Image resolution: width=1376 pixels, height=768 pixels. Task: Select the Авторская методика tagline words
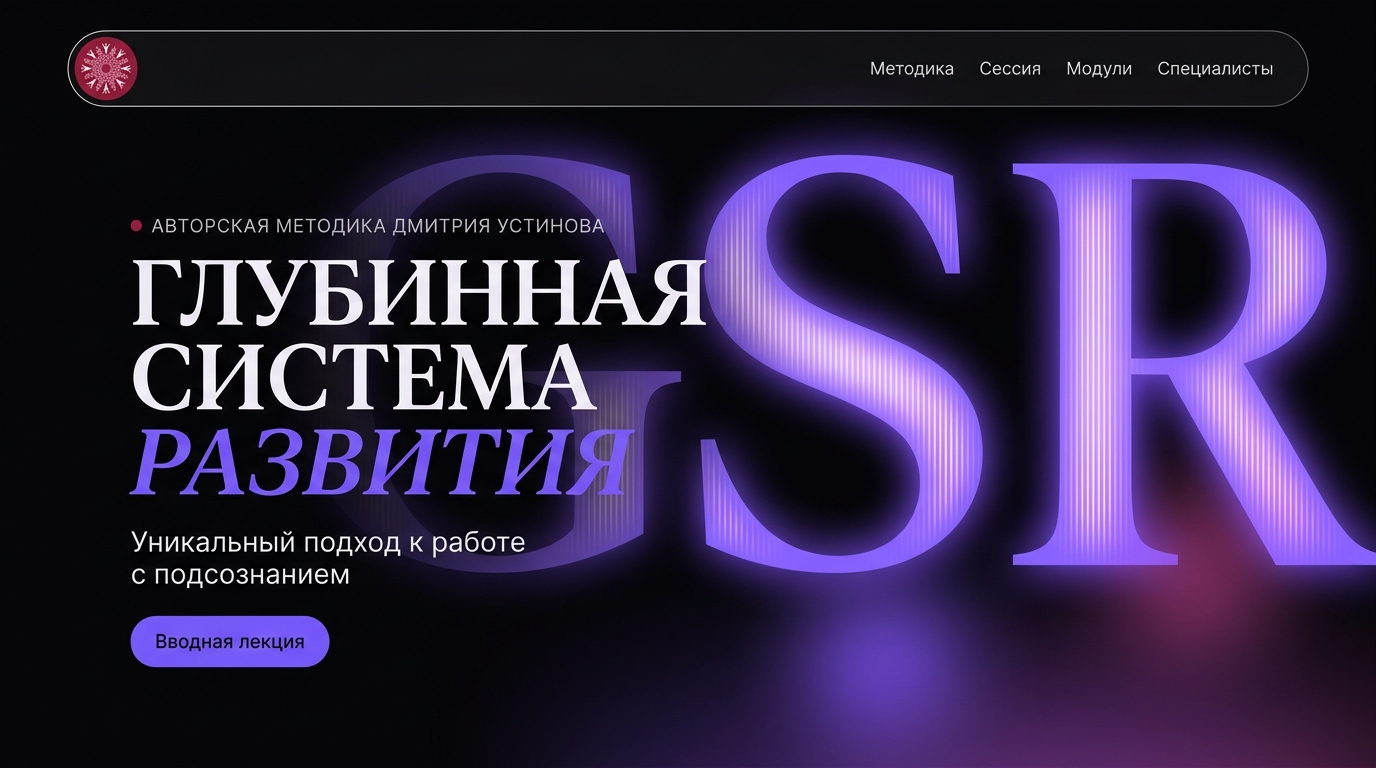(x=269, y=226)
